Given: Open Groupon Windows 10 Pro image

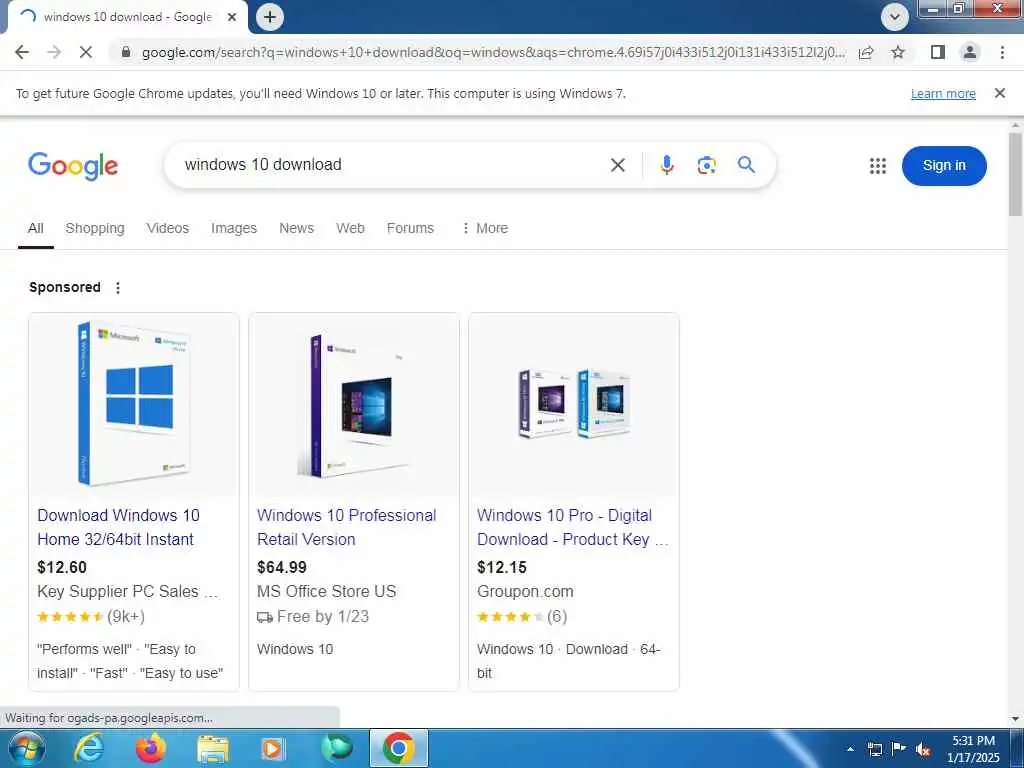Looking at the screenshot, I should pyautogui.click(x=574, y=404).
